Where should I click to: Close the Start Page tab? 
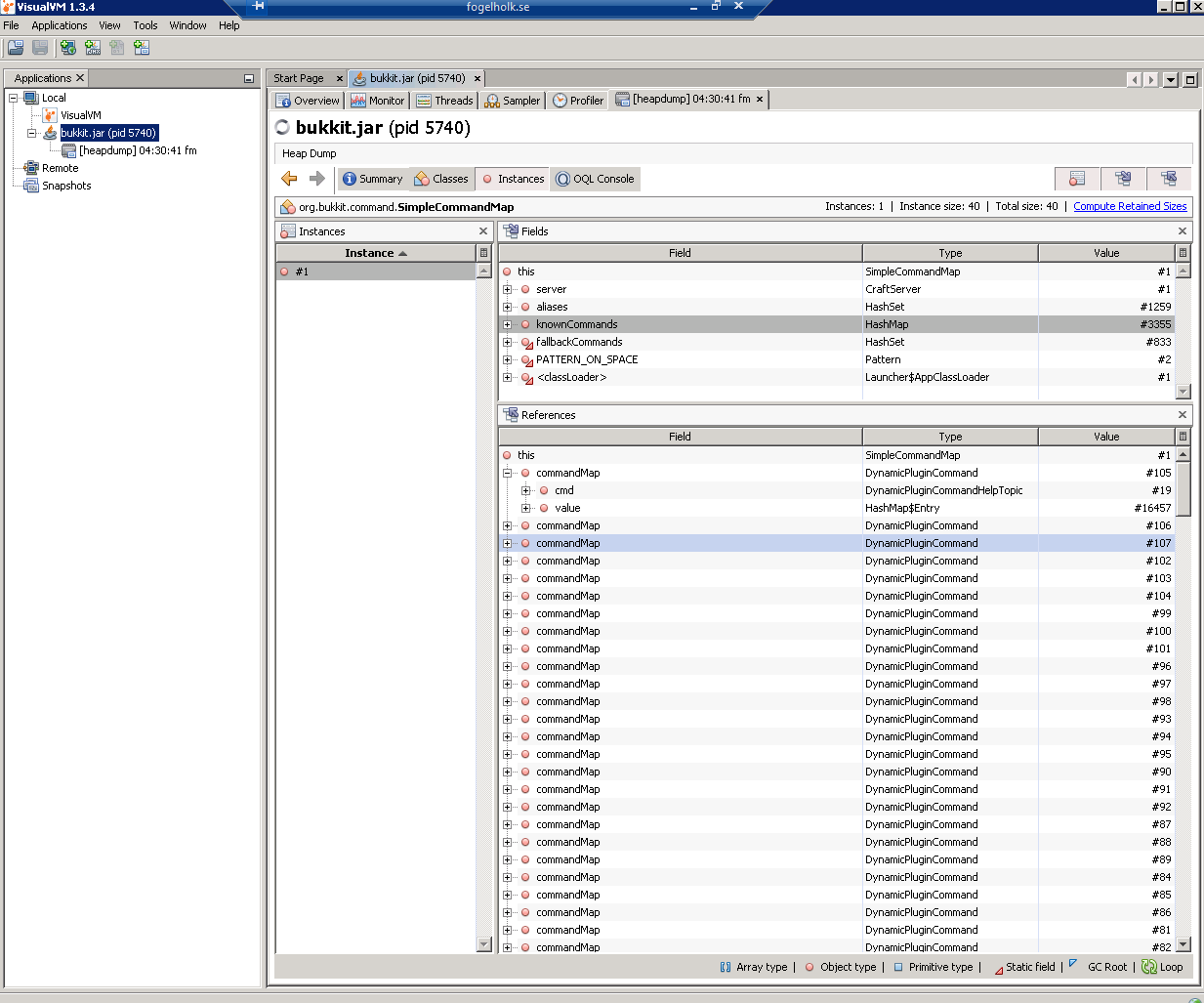(339, 78)
